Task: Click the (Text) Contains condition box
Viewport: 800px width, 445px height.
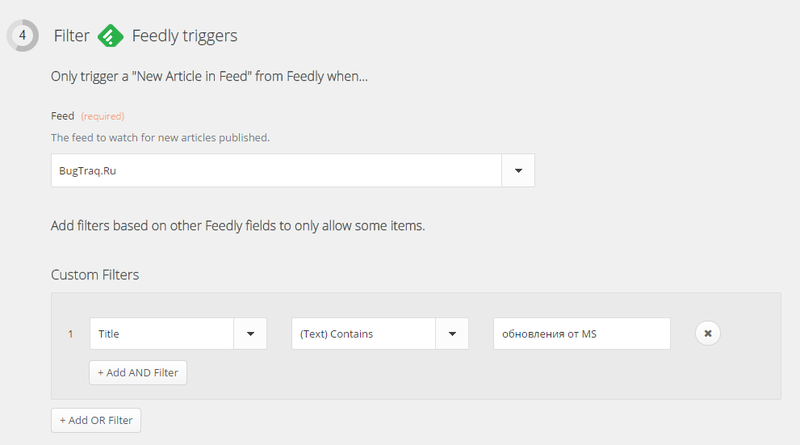Action: click(x=364, y=334)
